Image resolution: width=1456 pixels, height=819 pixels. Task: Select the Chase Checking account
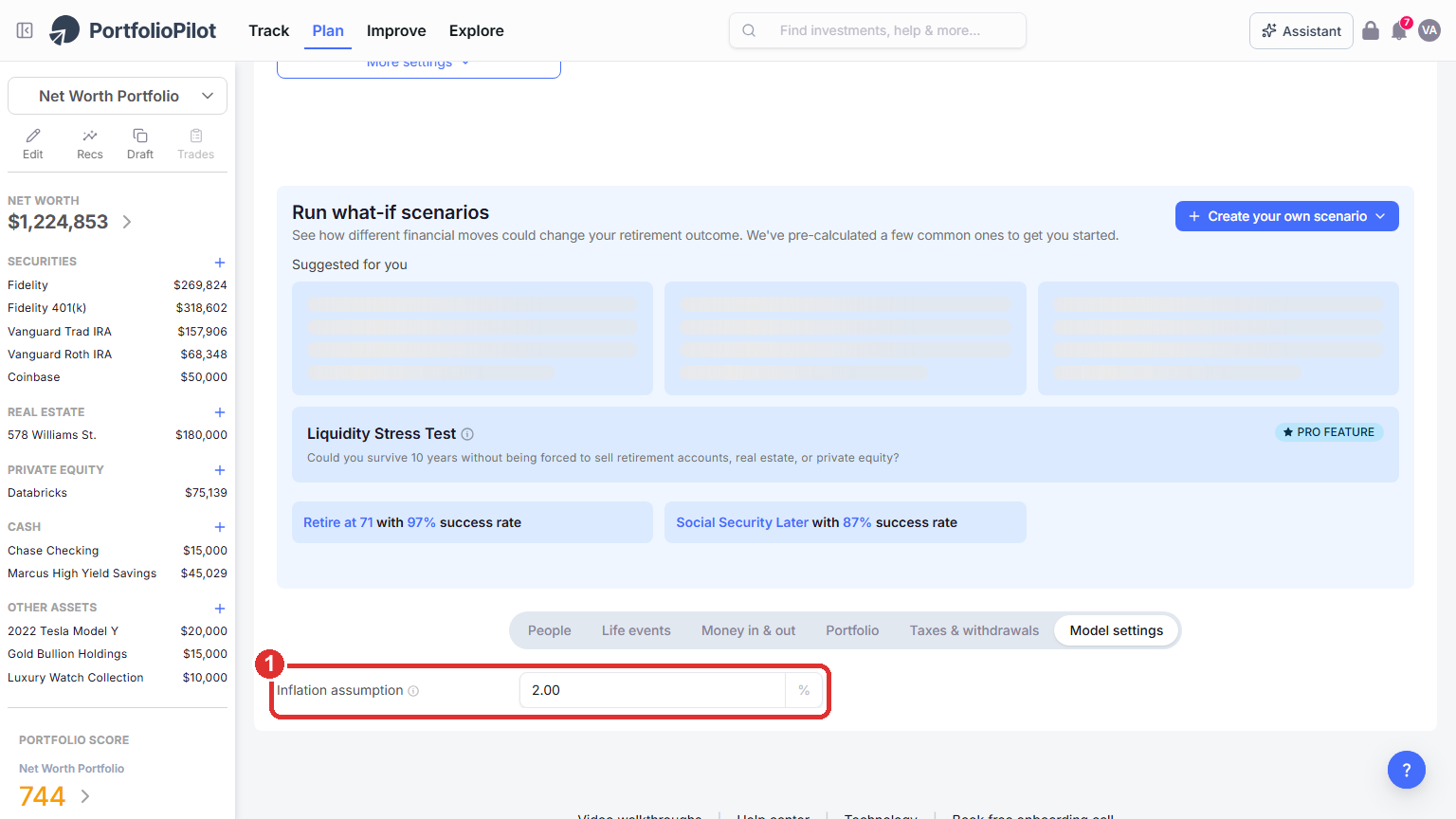[x=118, y=551]
